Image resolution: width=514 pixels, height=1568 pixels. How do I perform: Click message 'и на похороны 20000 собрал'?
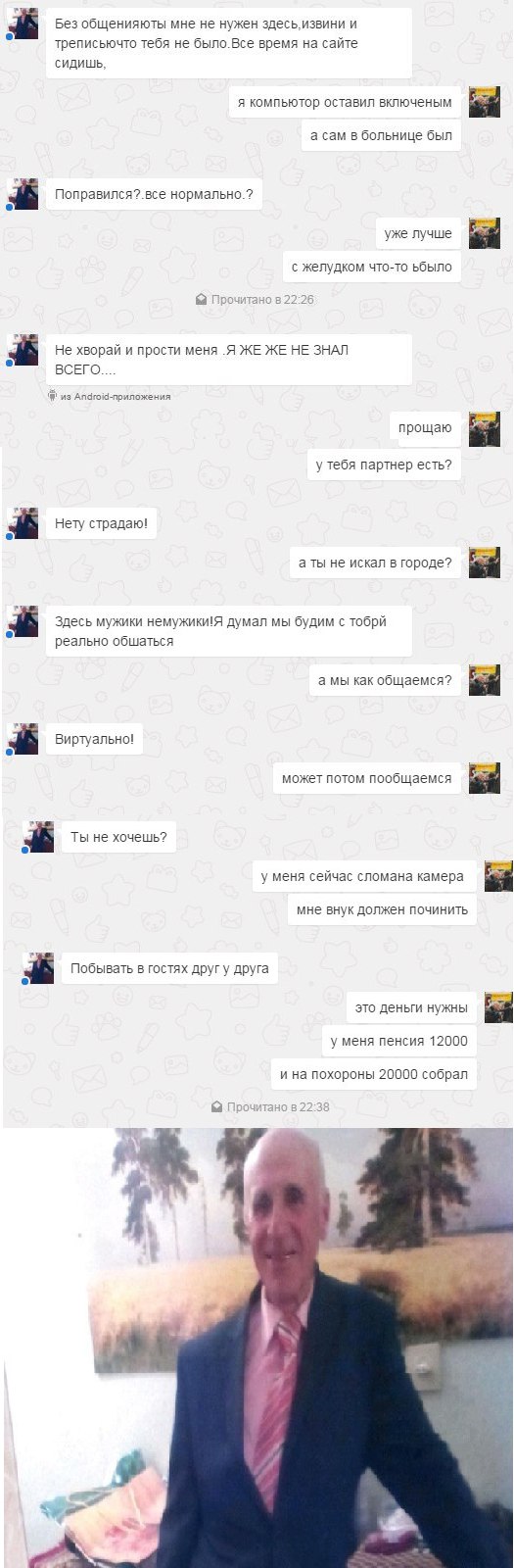[x=374, y=1074]
